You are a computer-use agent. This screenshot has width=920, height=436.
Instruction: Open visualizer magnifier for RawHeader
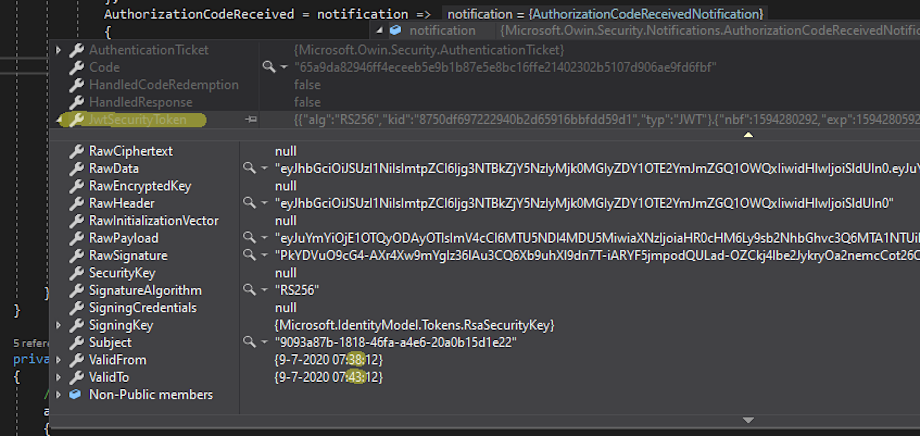(x=249, y=203)
